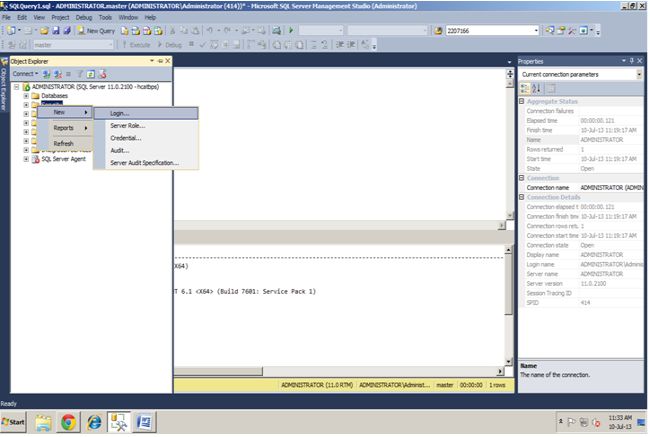Click the Categorized view icon in Properties
This screenshot has width=650, height=437.
coord(525,88)
